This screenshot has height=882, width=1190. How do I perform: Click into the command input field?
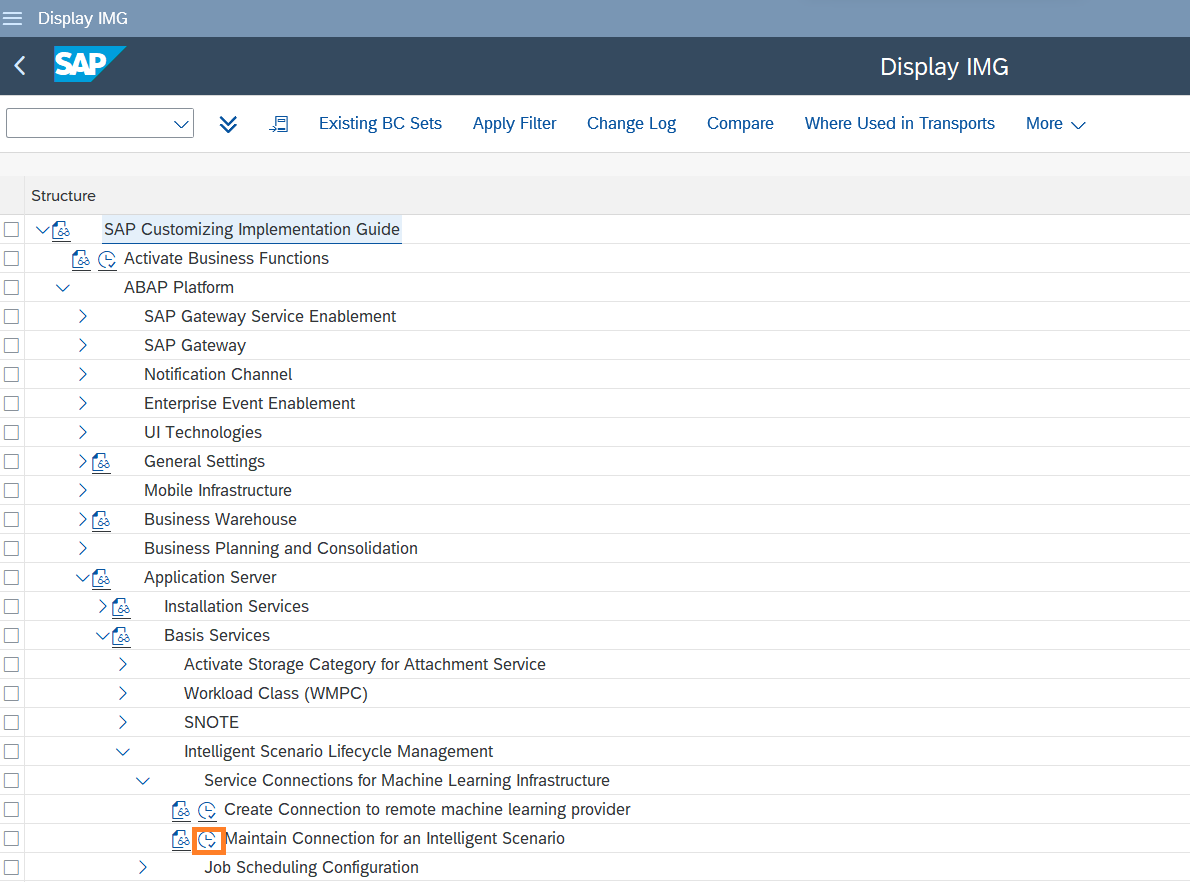tap(90, 124)
